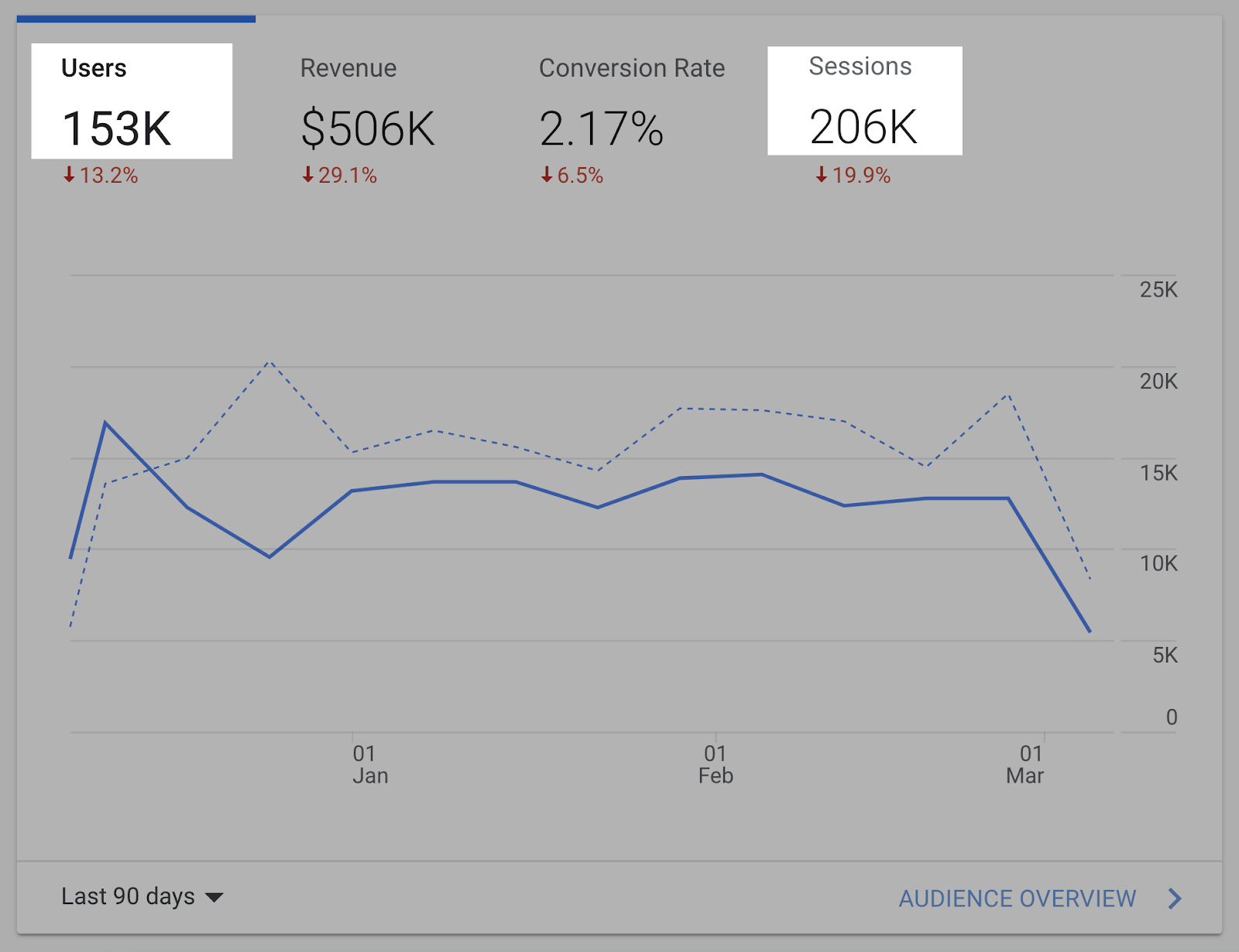Click the solid line's final point in March
Image resolution: width=1239 pixels, height=952 pixels.
click(x=1090, y=632)
